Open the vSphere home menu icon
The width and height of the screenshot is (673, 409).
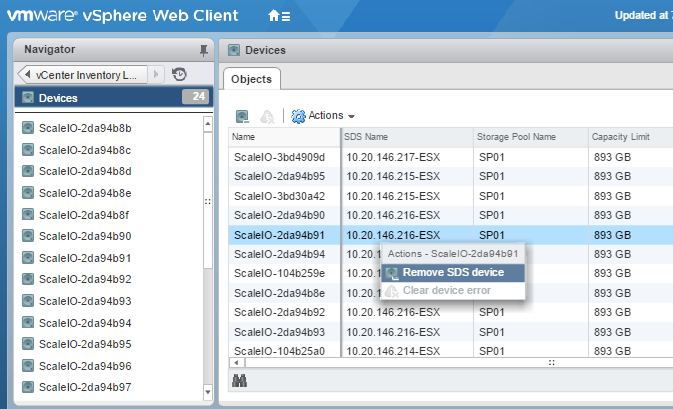click(279, 16)
